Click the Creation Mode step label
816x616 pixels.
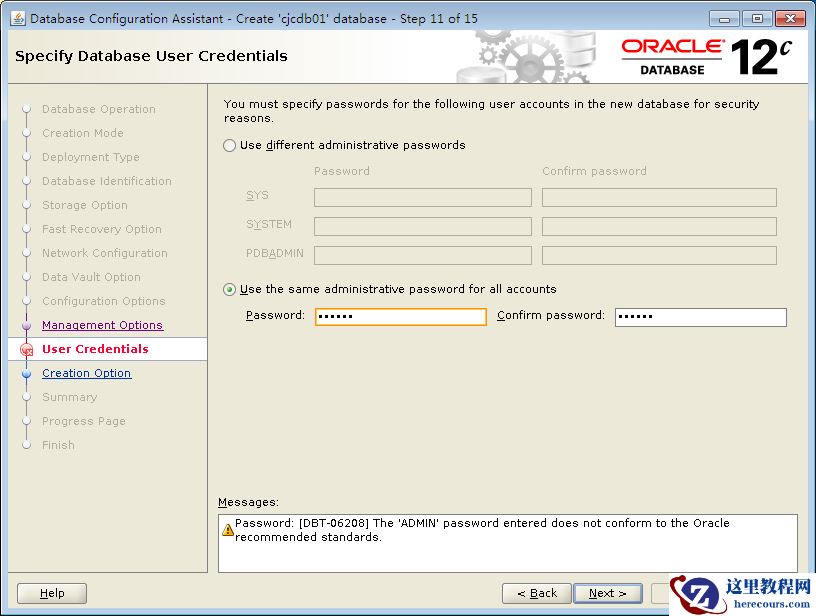click(x=83, y=133)
